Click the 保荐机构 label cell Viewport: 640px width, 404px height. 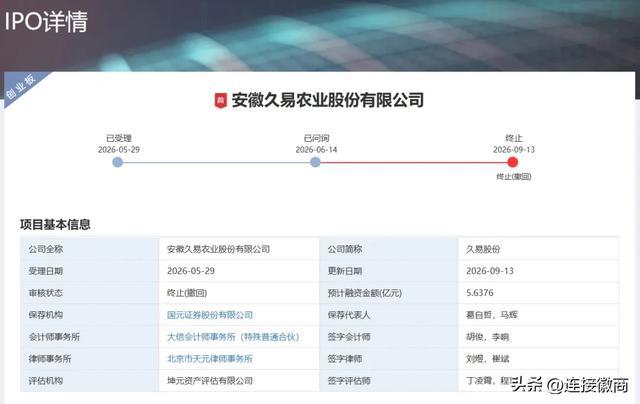click(x=90, y=315)
